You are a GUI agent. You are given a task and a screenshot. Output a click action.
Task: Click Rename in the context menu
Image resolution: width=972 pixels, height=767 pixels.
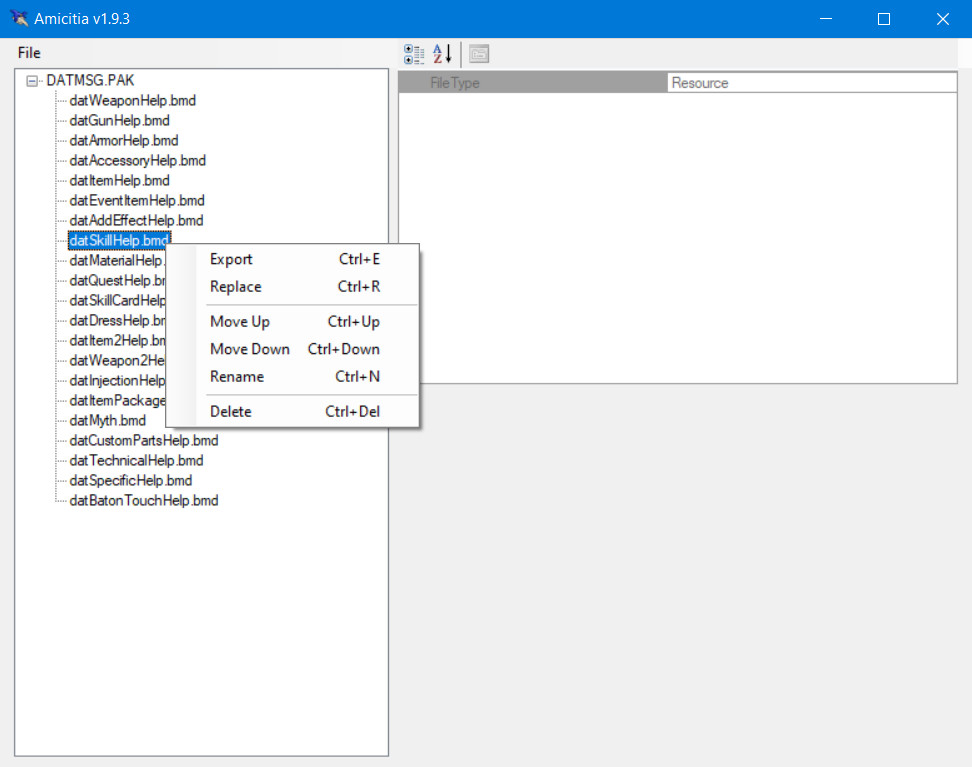237,377
